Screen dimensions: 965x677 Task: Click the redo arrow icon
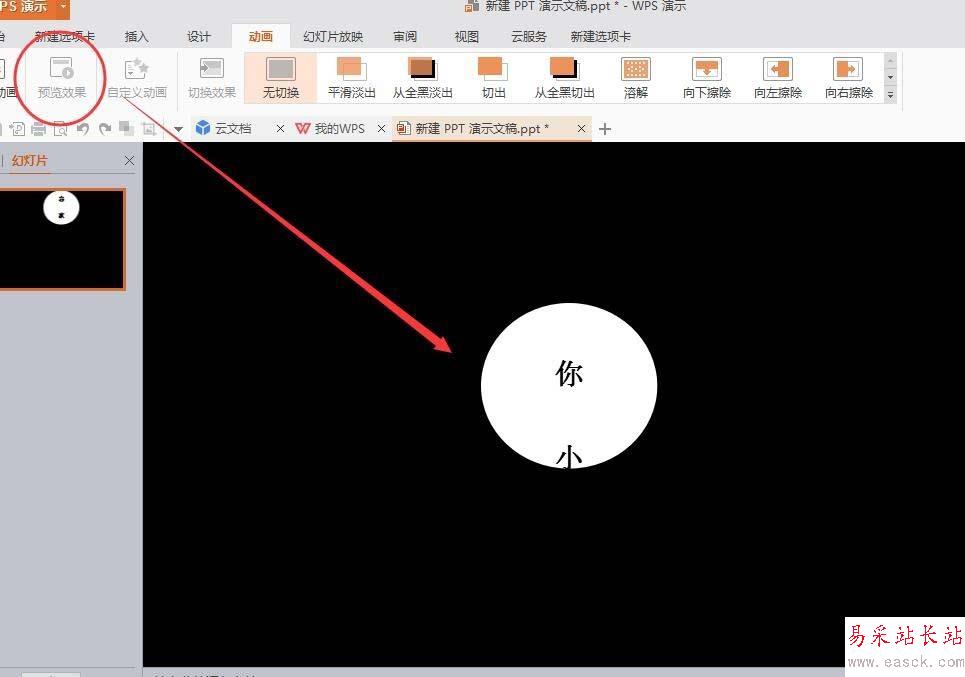[105, 129]
